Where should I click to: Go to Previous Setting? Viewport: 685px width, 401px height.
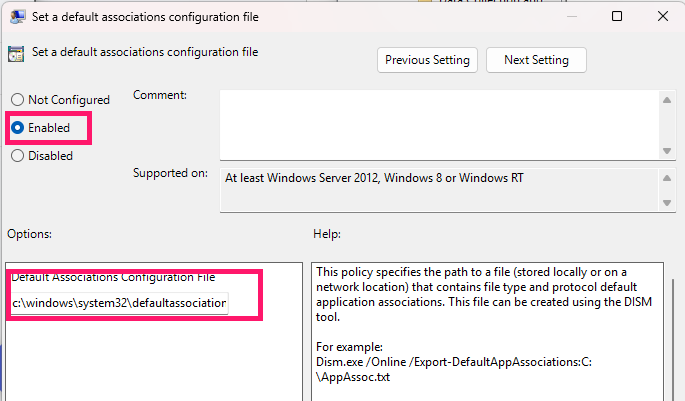tap(427, 60)
